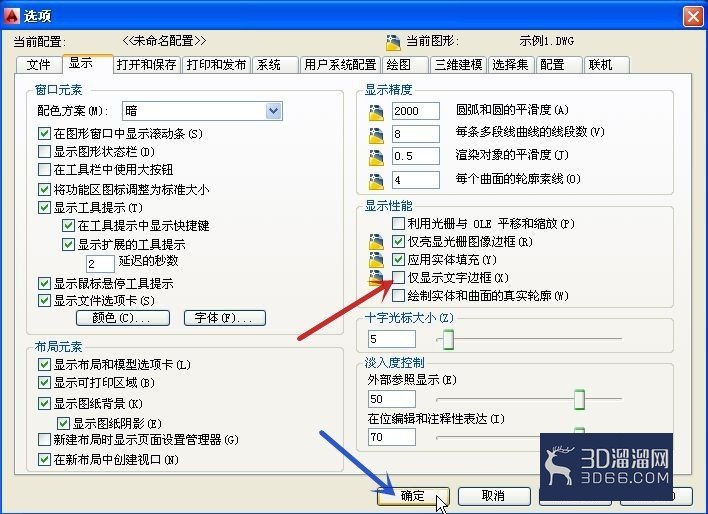Click drawing icon next to 每条多段线曲线的线段数
The height and width of the screenshot is (514, 708).
coord(376,135)
